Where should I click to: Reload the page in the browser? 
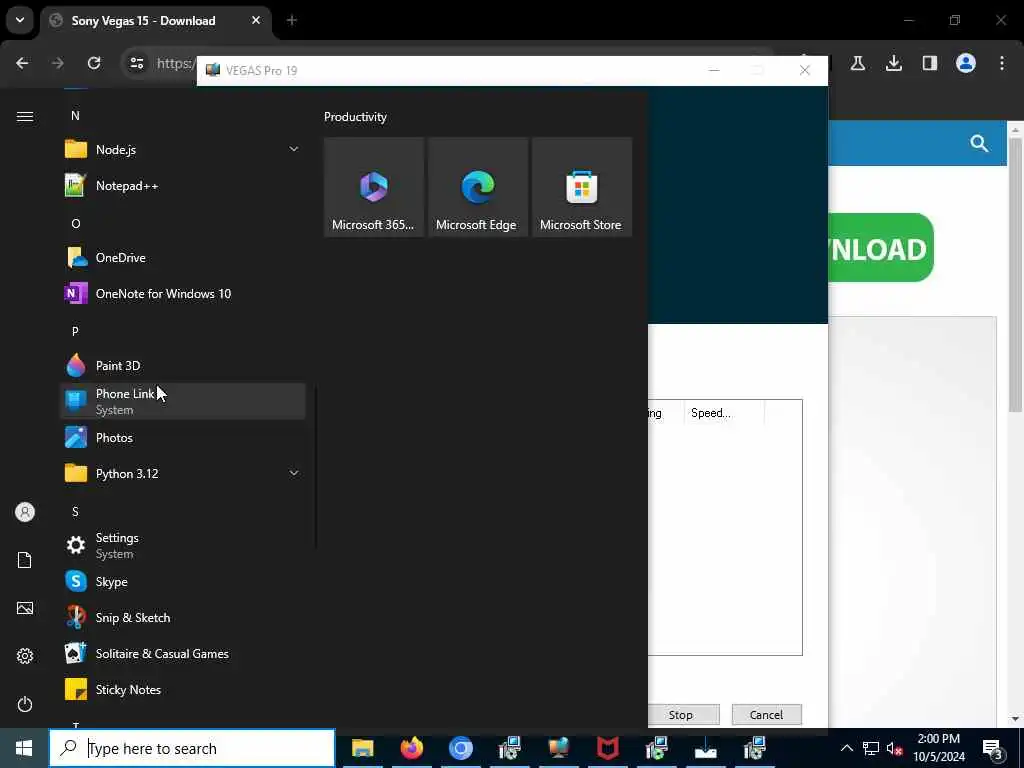point(94,63)
